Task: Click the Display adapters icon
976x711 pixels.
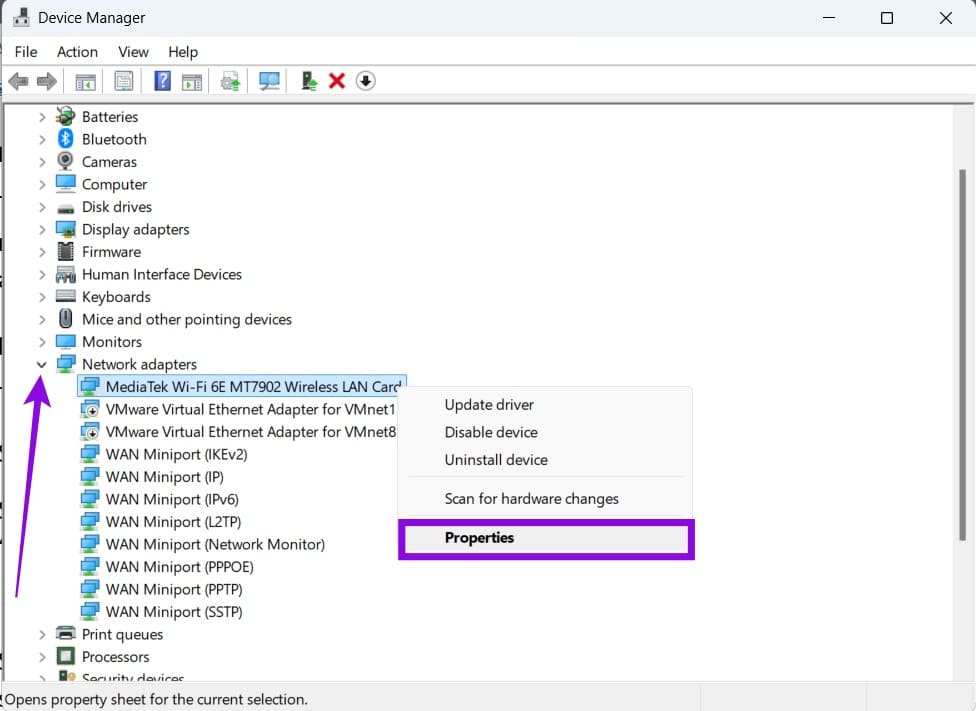Action: (x=65, y=229)
